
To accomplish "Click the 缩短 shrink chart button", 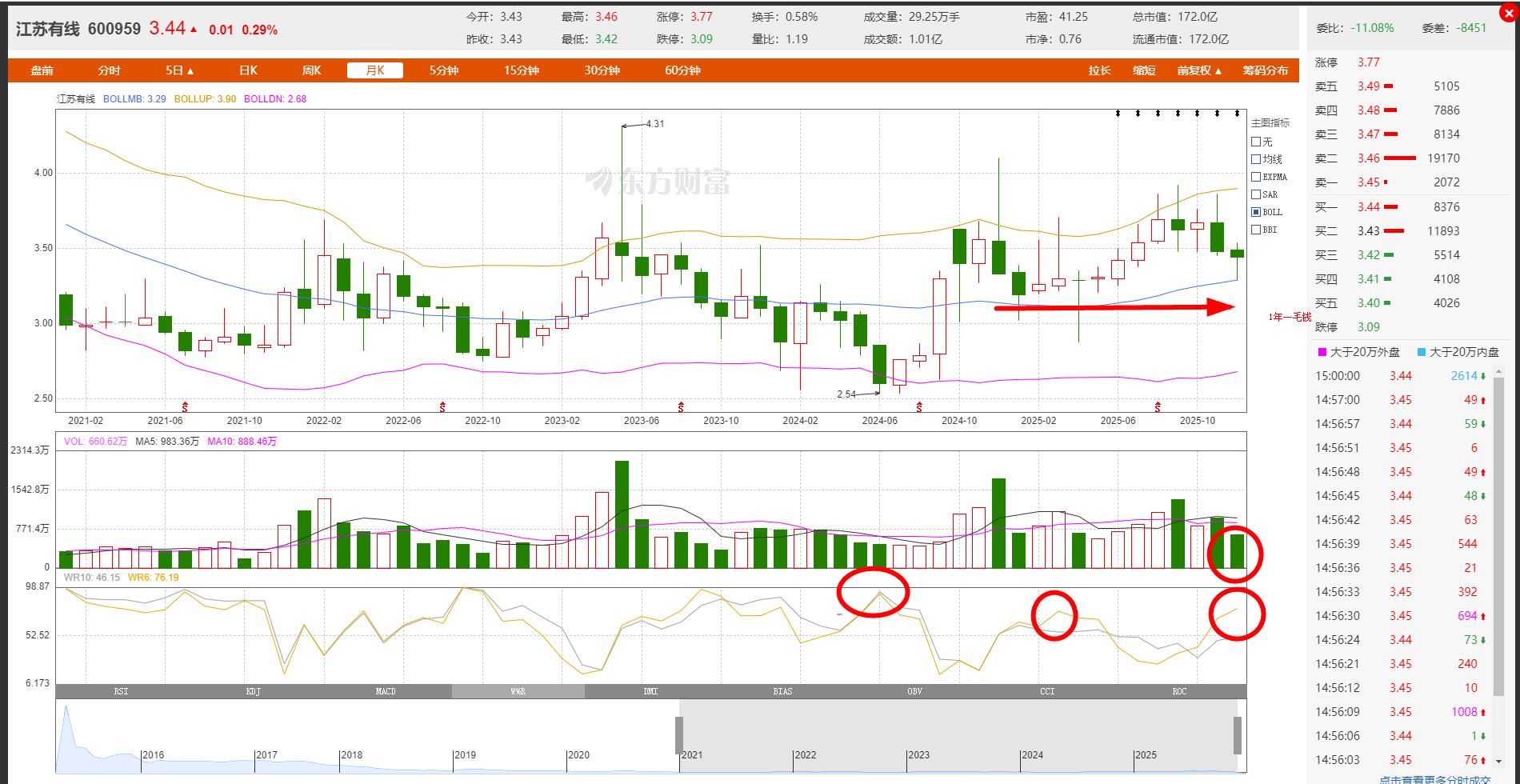I will click(x=1144, y=70).
